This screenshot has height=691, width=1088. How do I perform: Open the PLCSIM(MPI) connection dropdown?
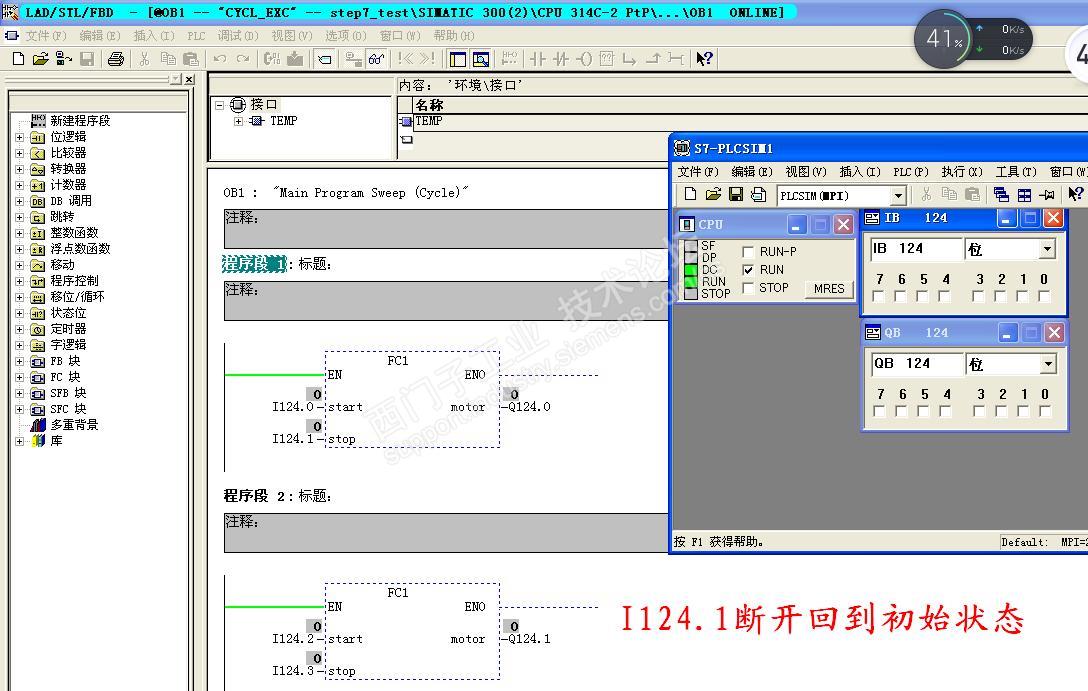click(899, 196)
